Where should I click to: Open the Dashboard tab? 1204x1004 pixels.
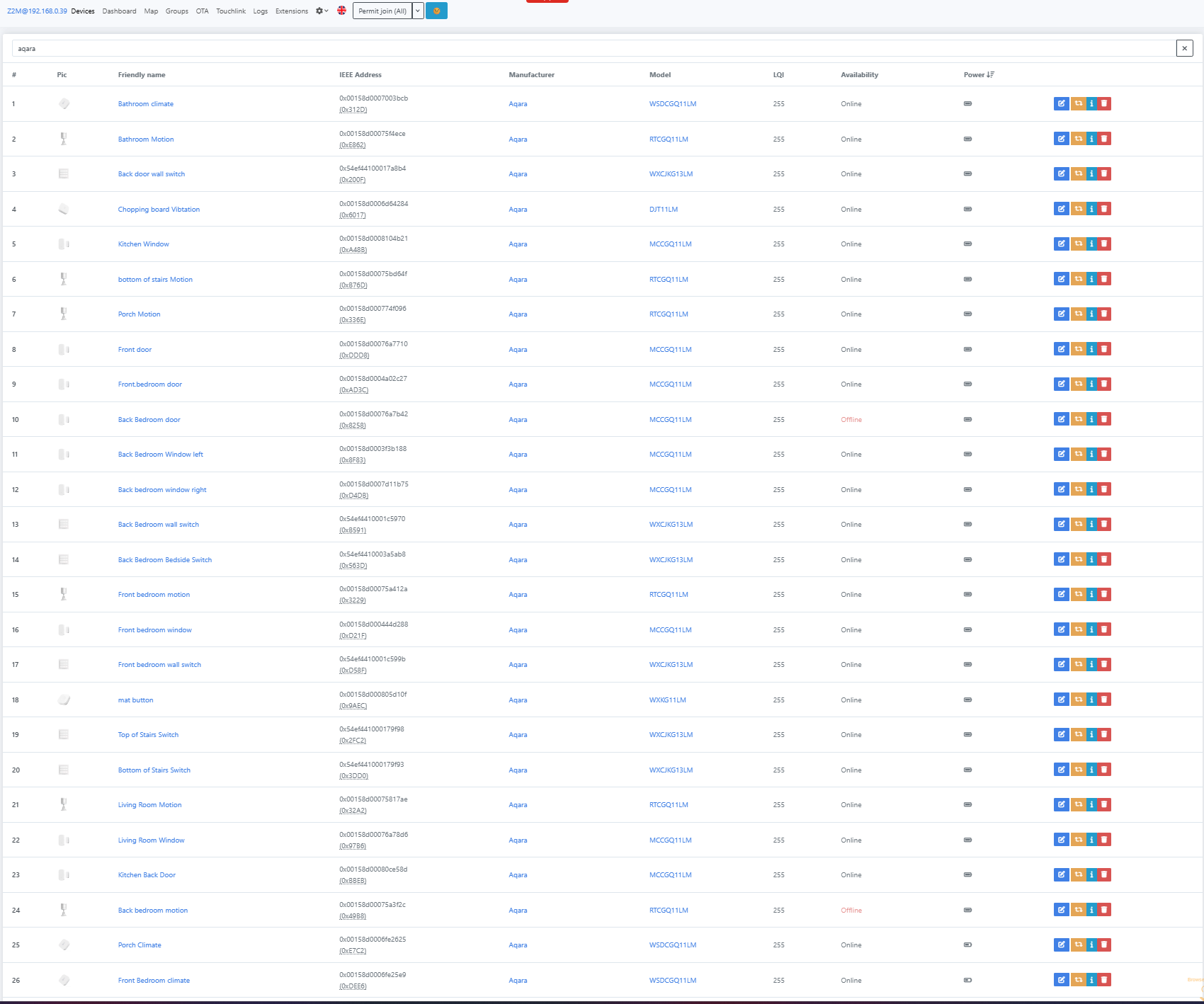point(119,11)
